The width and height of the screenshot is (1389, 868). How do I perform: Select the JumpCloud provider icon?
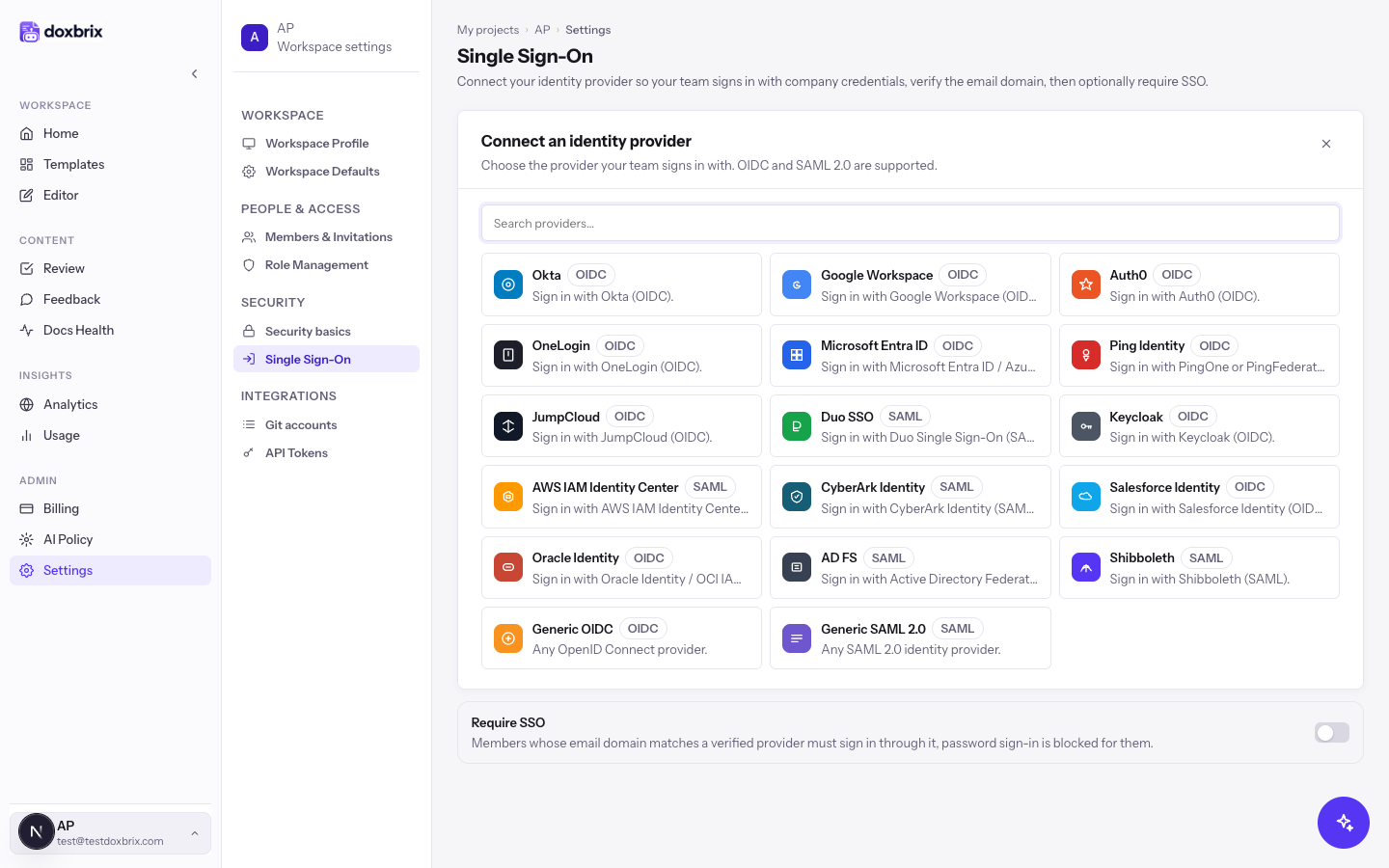point(508,426)
